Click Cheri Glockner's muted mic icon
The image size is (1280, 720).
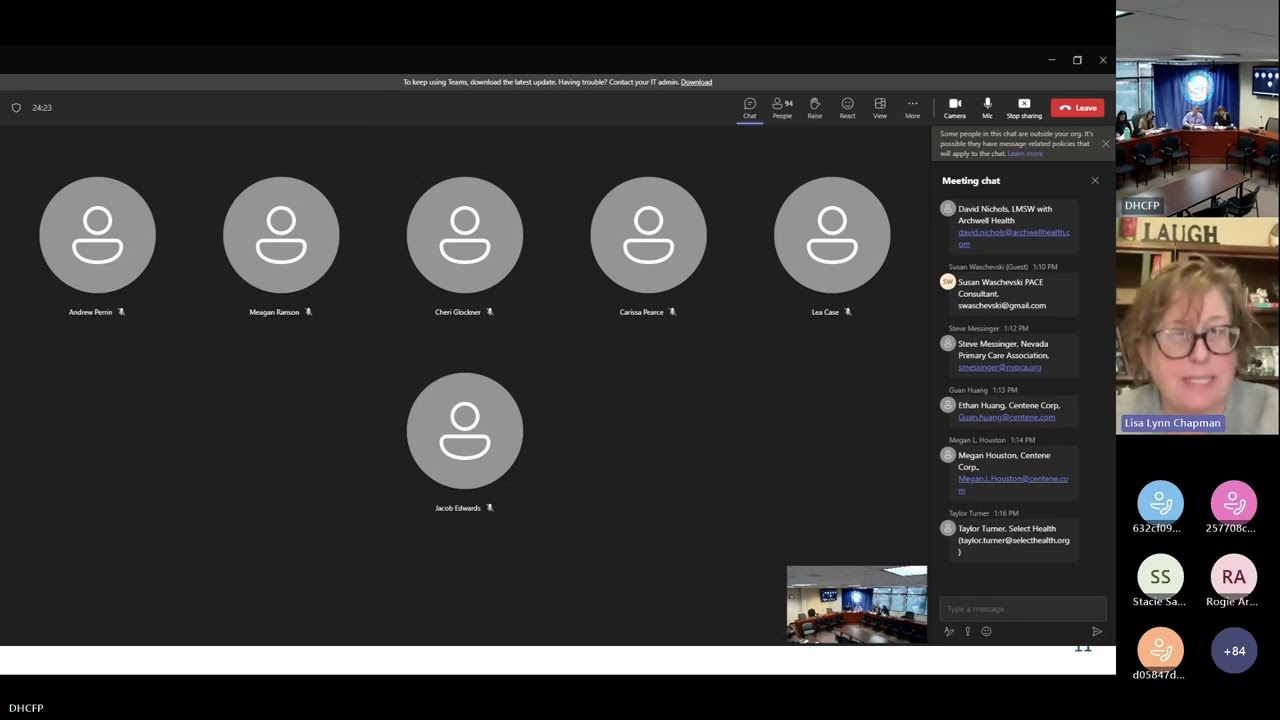click(x=489, y=312)
